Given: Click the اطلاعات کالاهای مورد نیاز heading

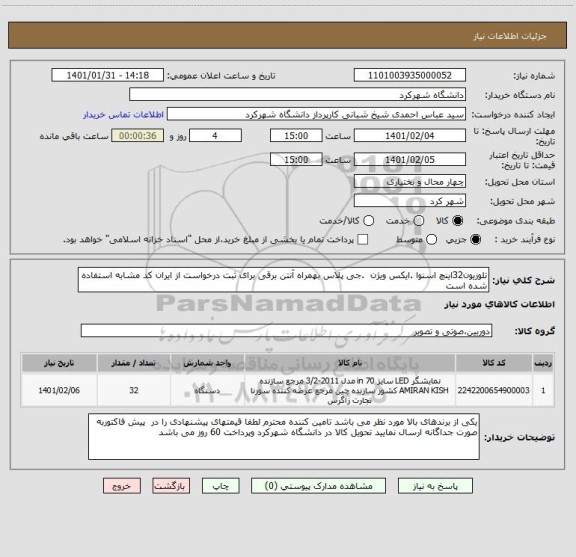Looking at the screenshot, I should [500, 304].
